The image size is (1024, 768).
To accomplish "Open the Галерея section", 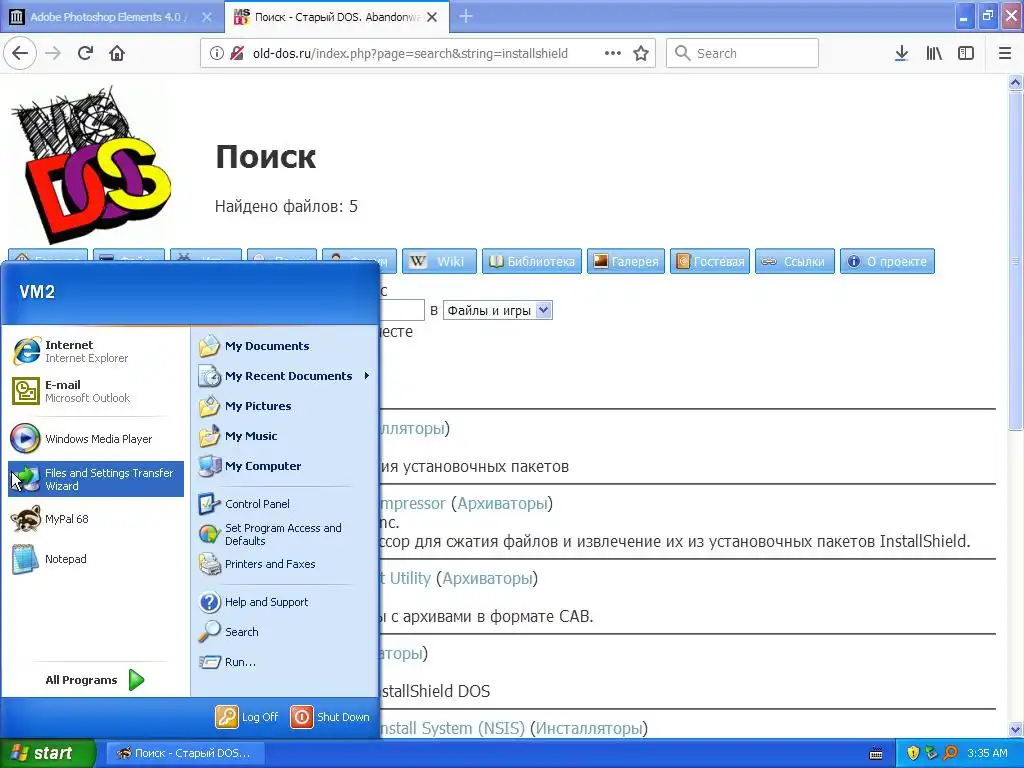I will pyautogui.click(x=626, y=261).
